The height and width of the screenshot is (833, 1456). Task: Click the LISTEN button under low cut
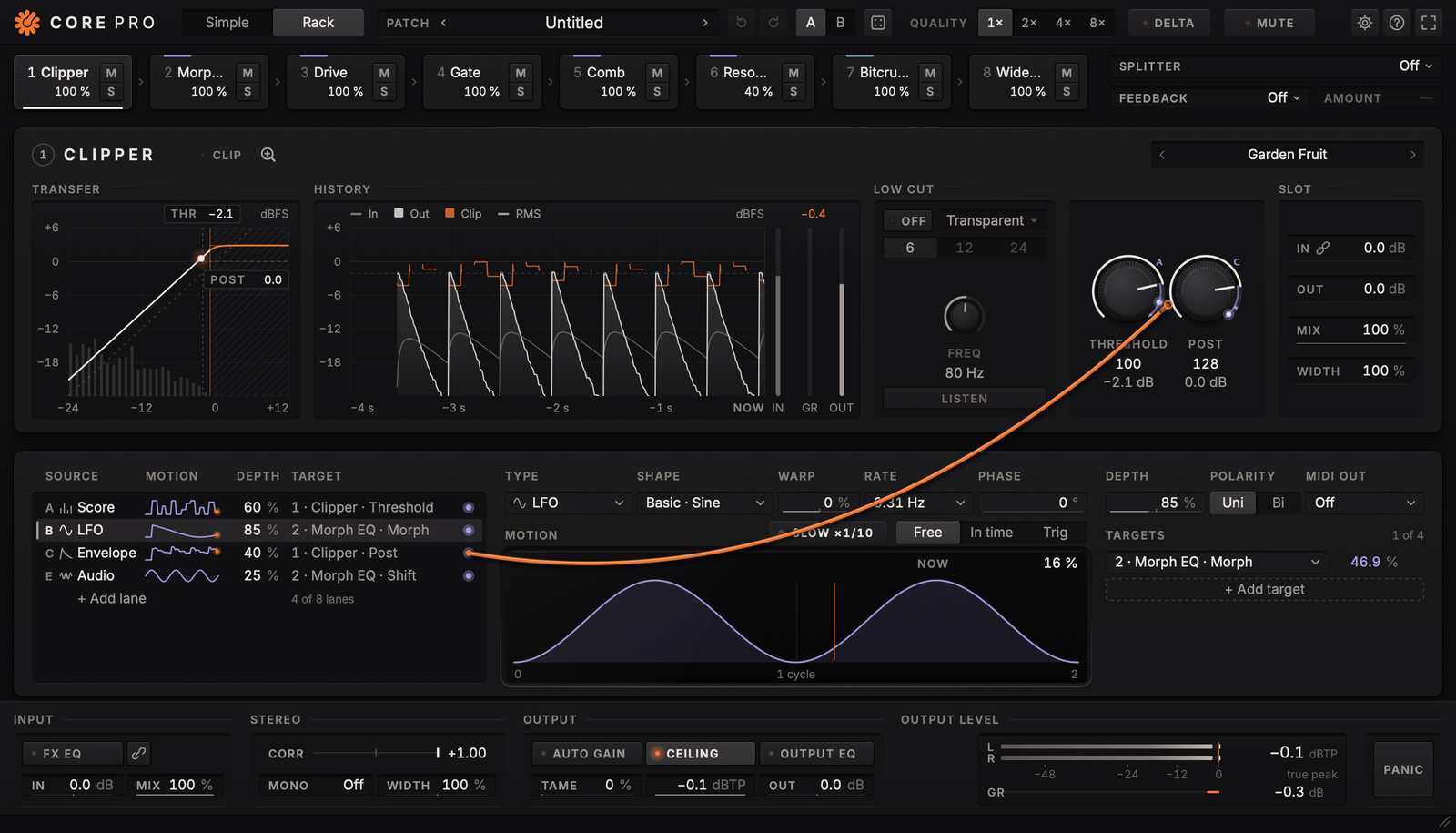pyautogui.click(x=965, y=399)
